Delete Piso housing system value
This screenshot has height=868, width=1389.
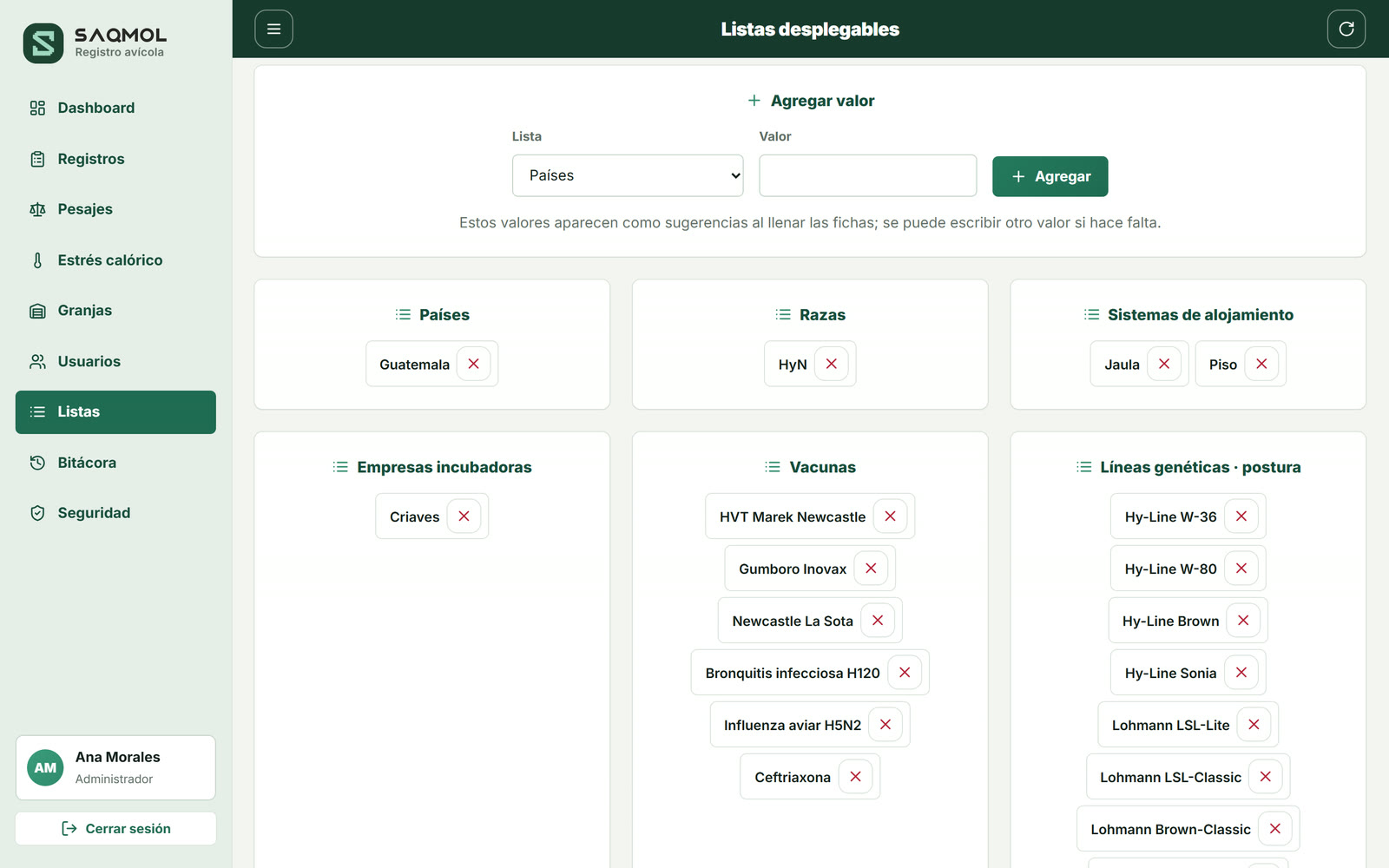(1261, 364)
